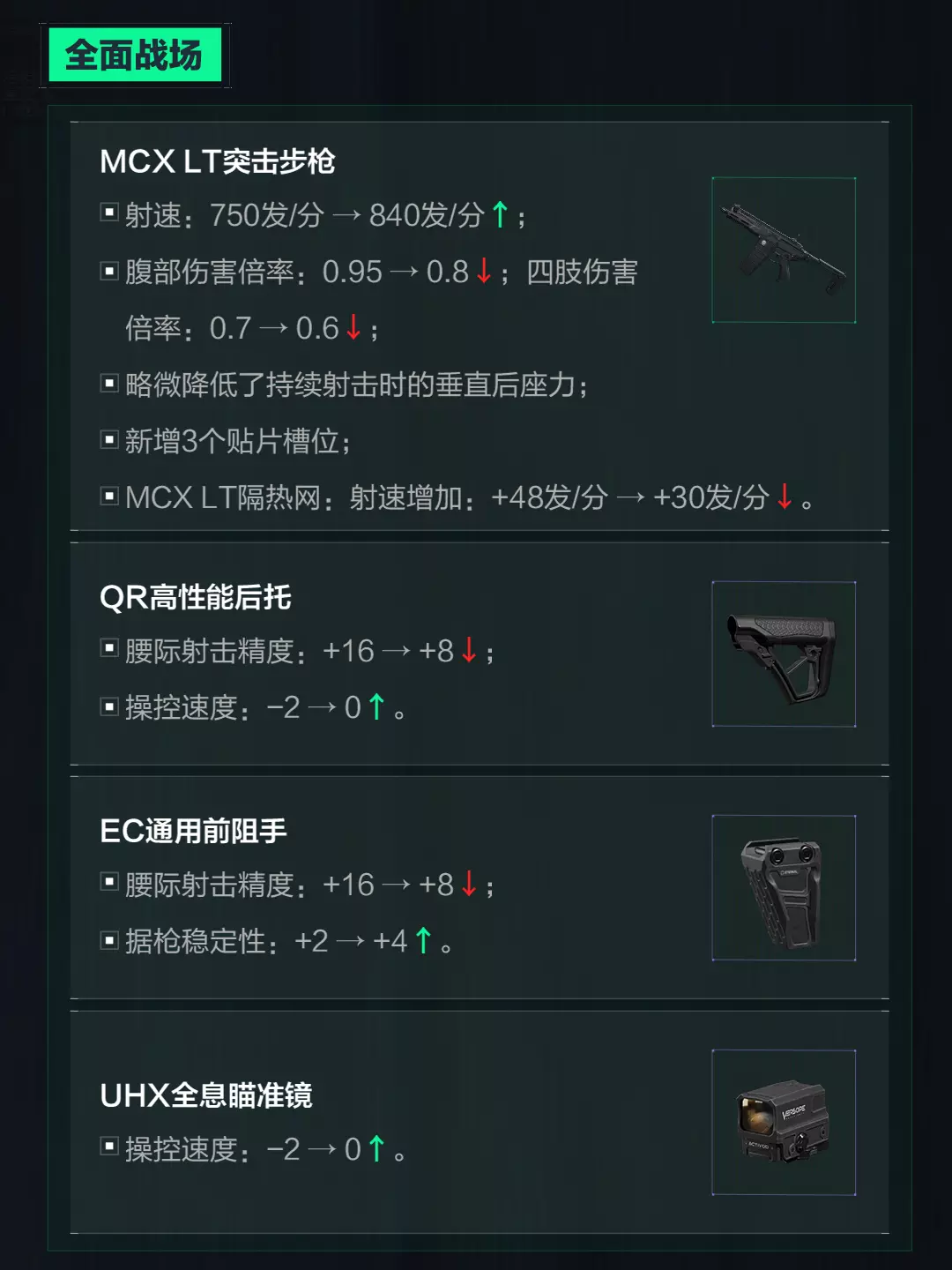Image resolution: width=952 pixels, height=1270 pixels.
Task: Click the square bullet before MCX LT隔热网
Action: click(x=109, y=496)
